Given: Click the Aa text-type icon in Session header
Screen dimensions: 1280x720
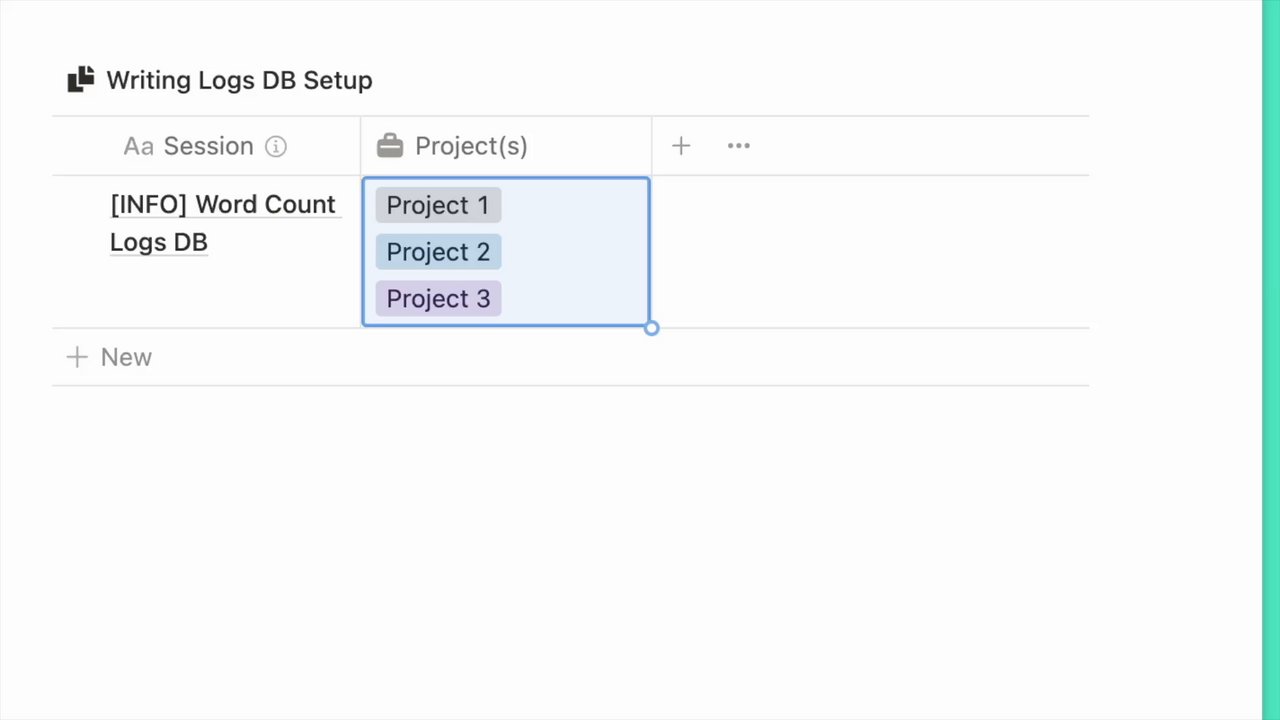Looking at the screenshot, I should (138, 146).
